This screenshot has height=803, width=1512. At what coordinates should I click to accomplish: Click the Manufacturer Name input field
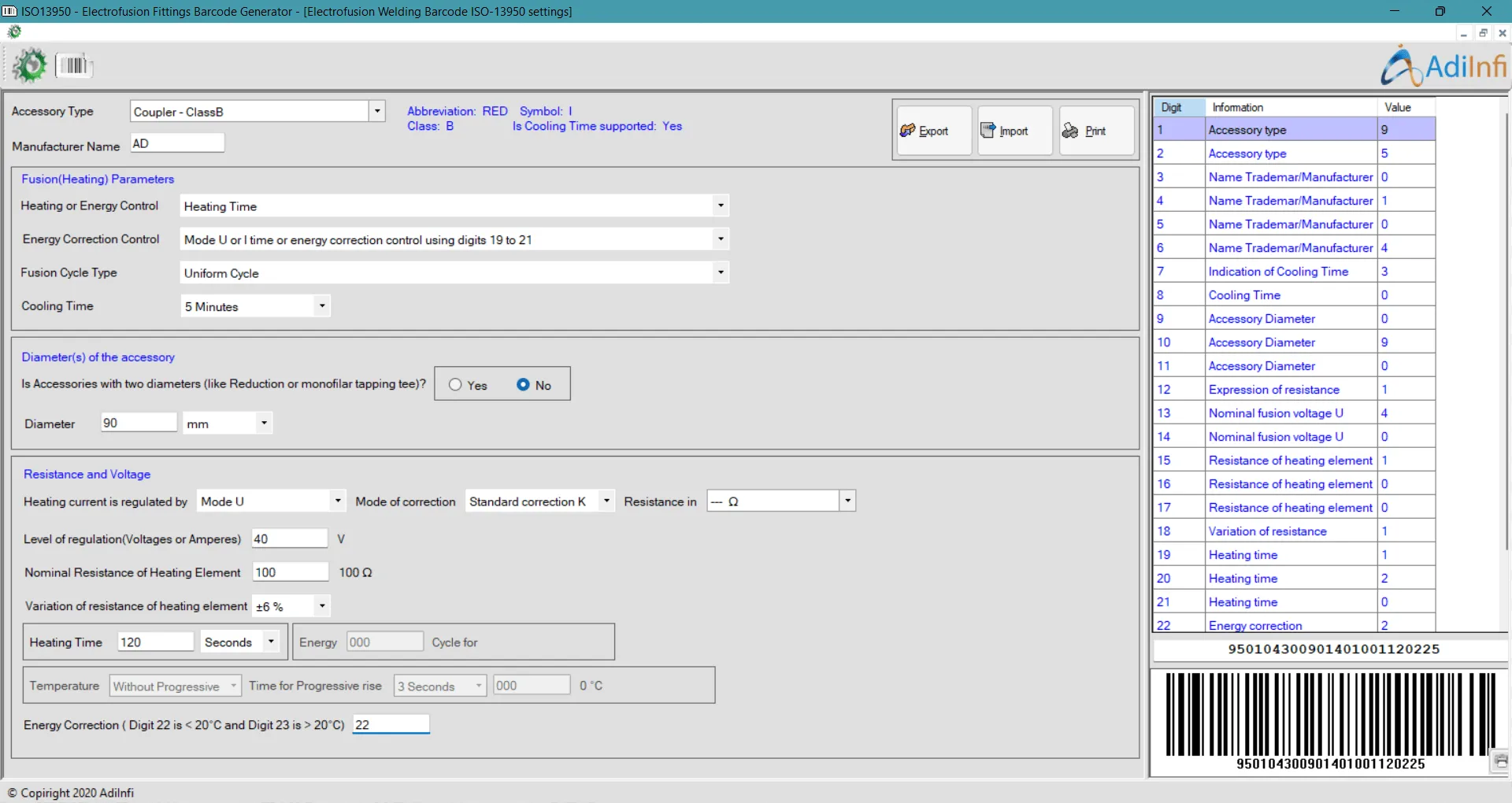tap(177, 143)
